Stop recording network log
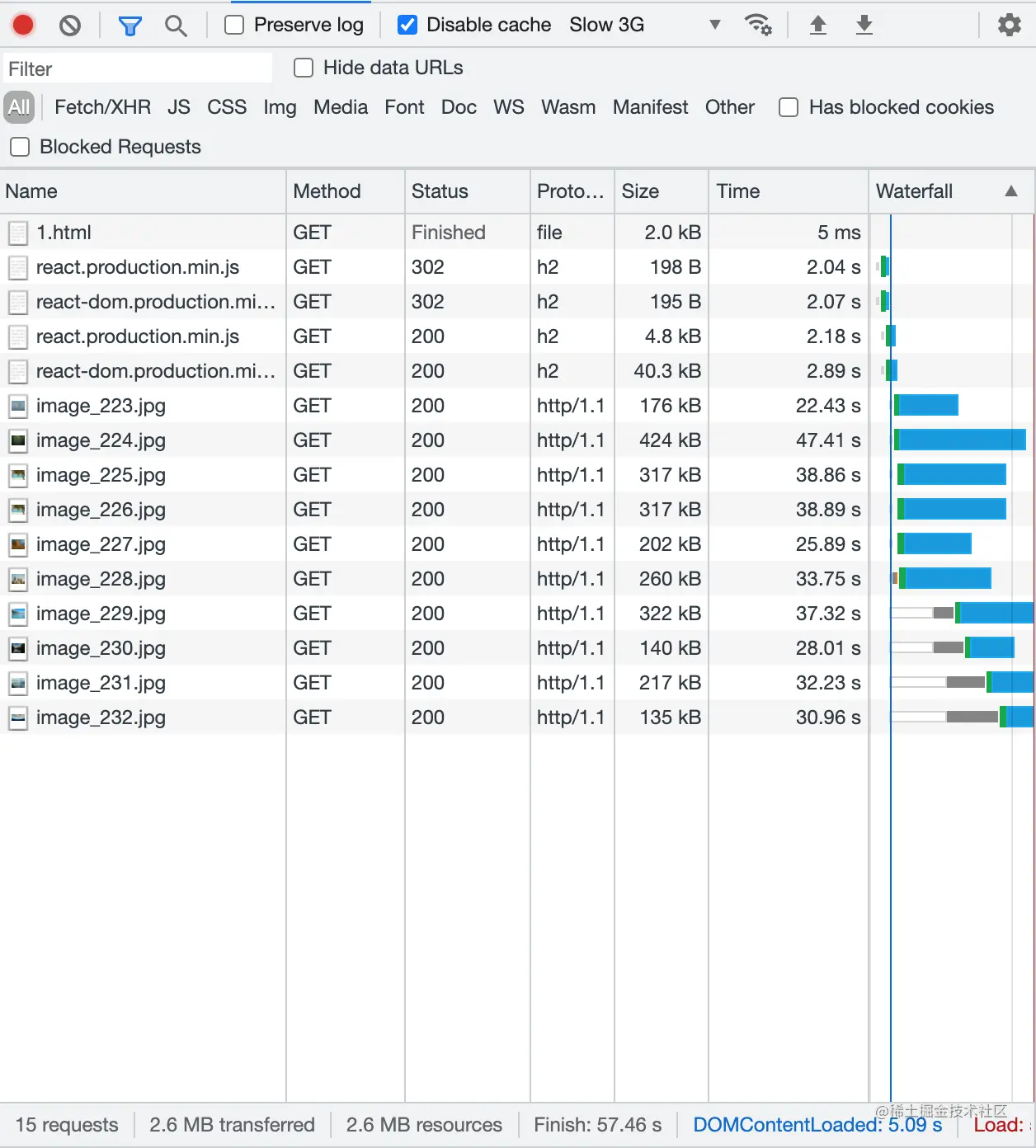The width and height of the screenshot is (1036, 1148). pos(22,25)
